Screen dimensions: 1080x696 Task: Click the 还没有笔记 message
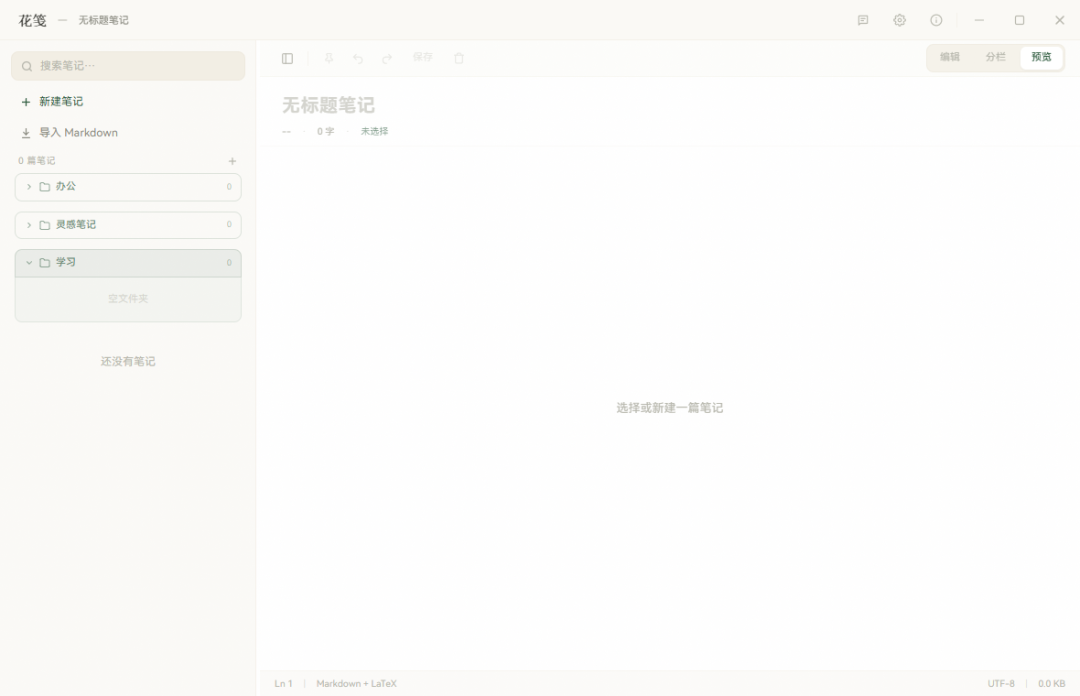coord(128,362)
